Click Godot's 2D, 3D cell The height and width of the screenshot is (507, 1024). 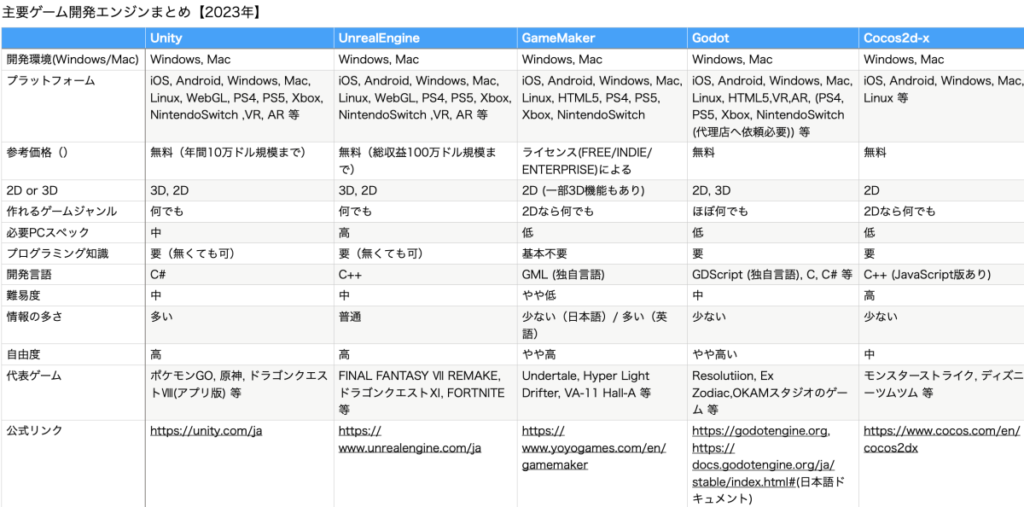773,191
